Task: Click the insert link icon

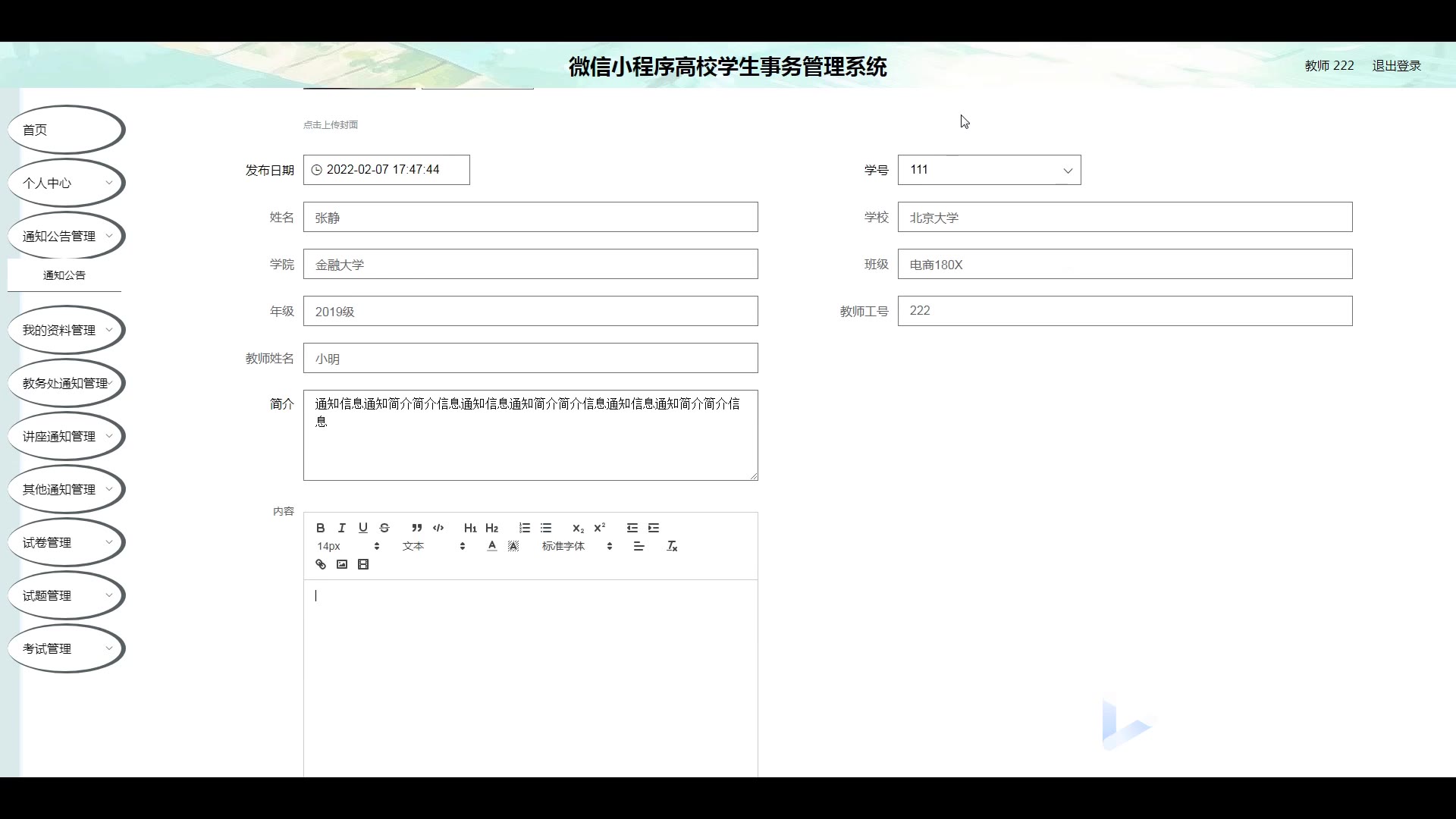Action: point(321,564)
